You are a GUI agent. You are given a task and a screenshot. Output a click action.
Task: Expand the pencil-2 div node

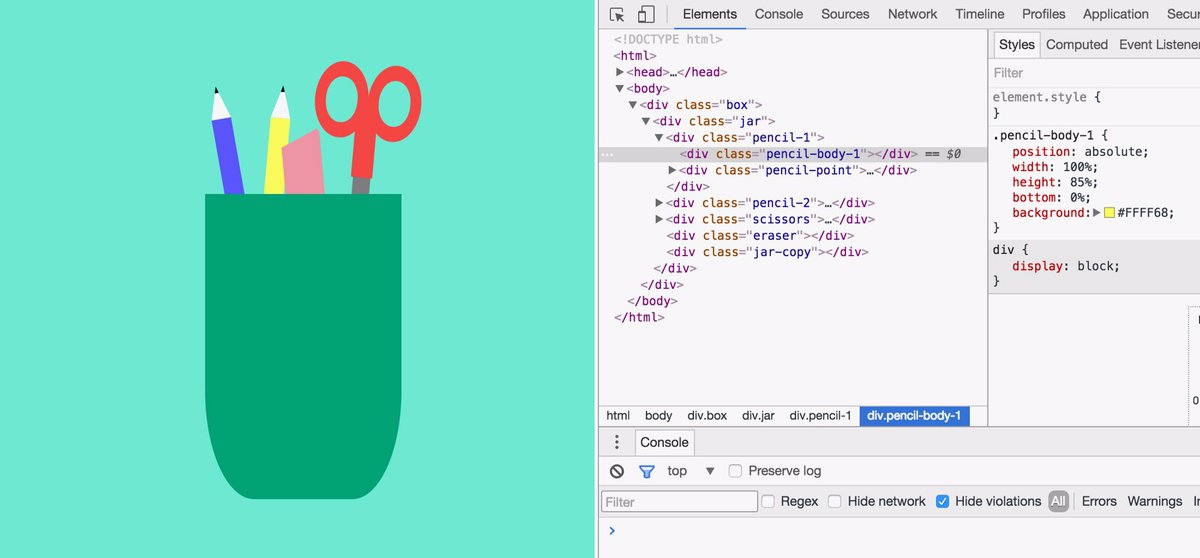(x=659, y=203)
